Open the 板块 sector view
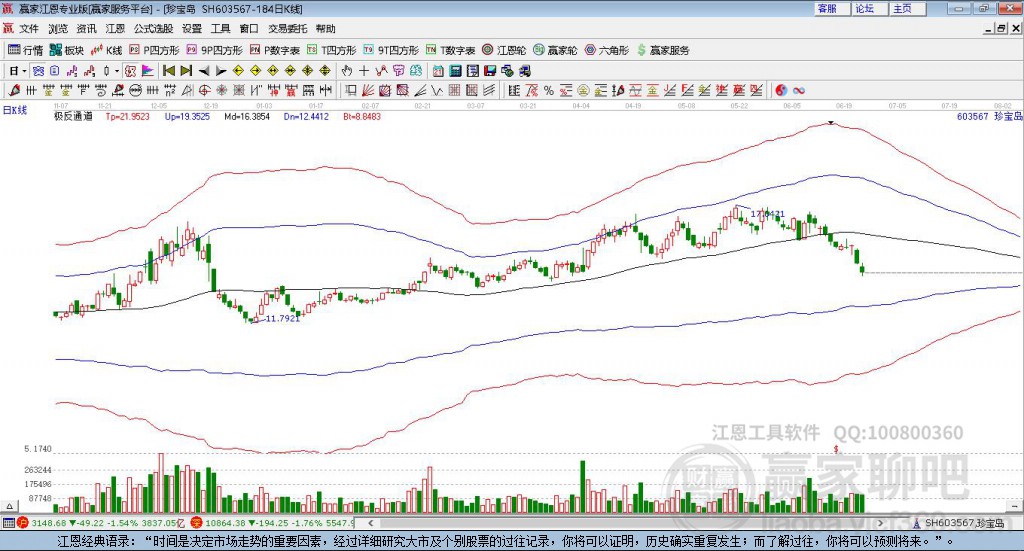Image resolution: width=1024 pixels, height=551 pixels. tap(67, 50)
